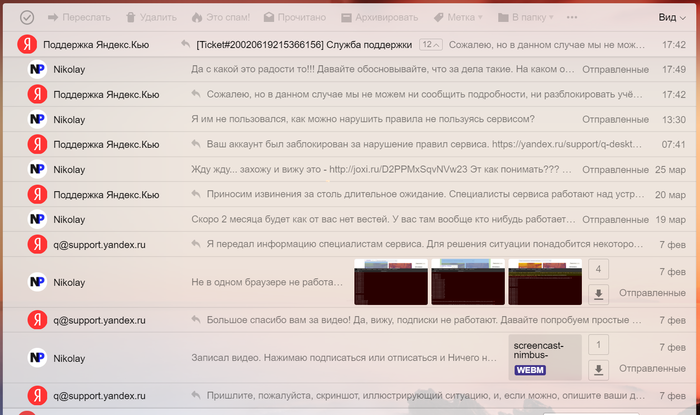
Task: Open the message 'Пришлите, пожалуйста, скриншот'
Action: coord(425,395)
